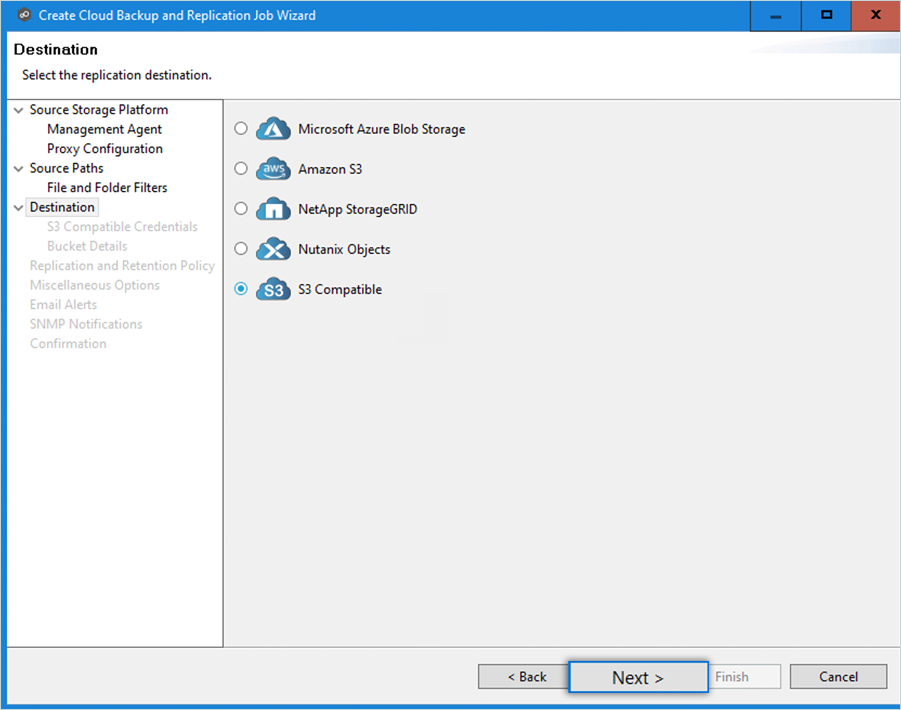This screenshot has height=710, width=901.
Task: Click the Replication and Retention Policy step
Action: 122,266
